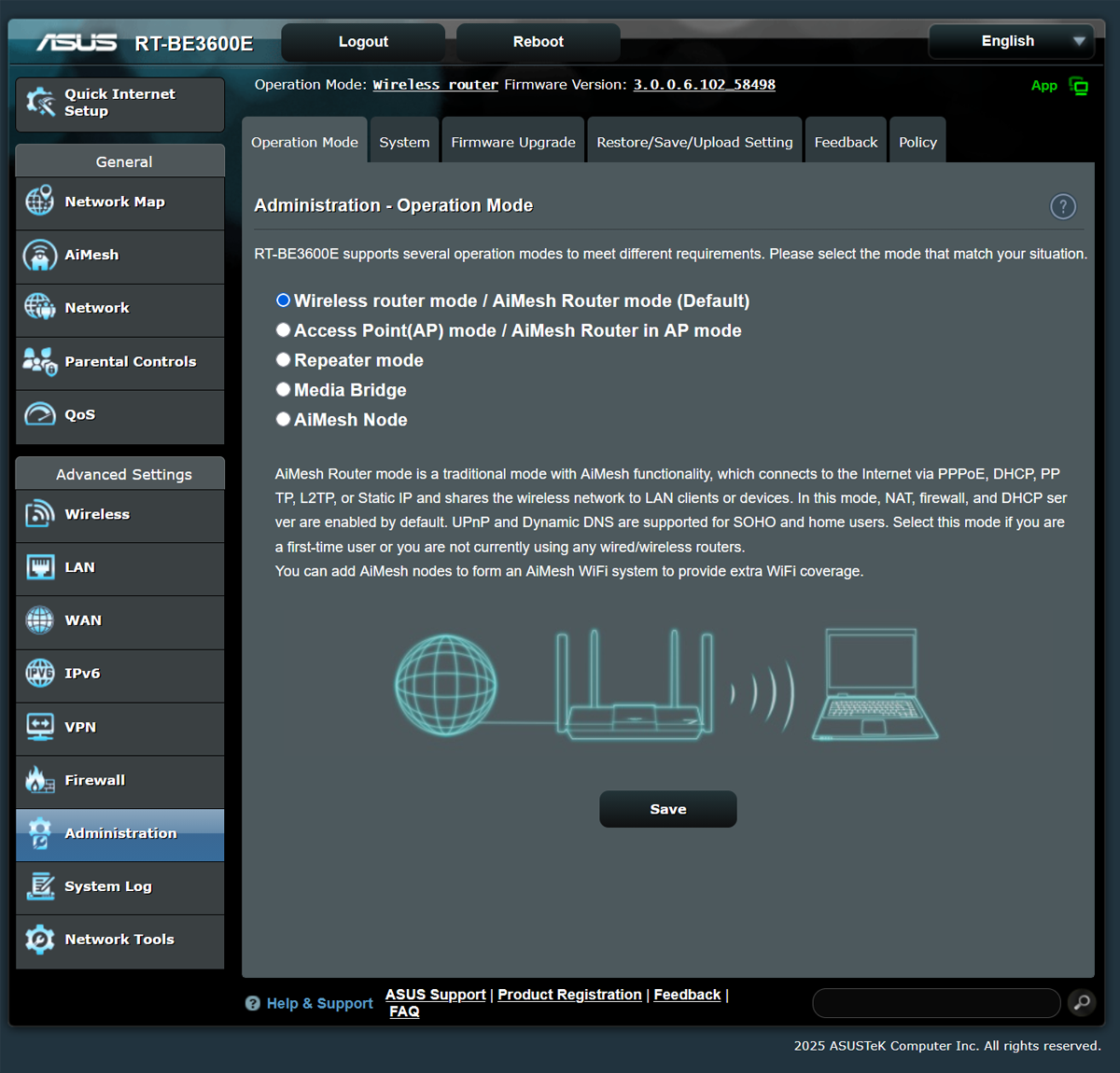Click the AiMesh sidebar icon
The width and height of the screenshot is (1120, 1073).
pyautogui.click(x=39, y=255)
